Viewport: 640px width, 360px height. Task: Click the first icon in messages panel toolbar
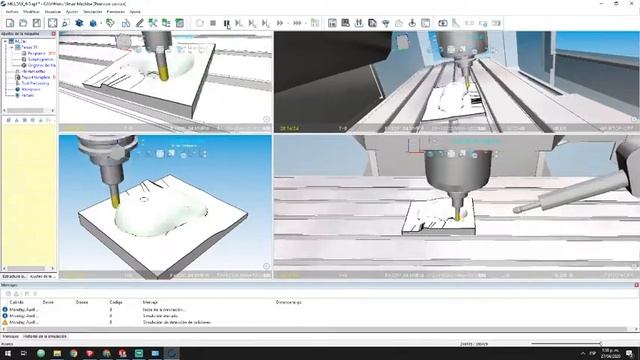[8, 294]
